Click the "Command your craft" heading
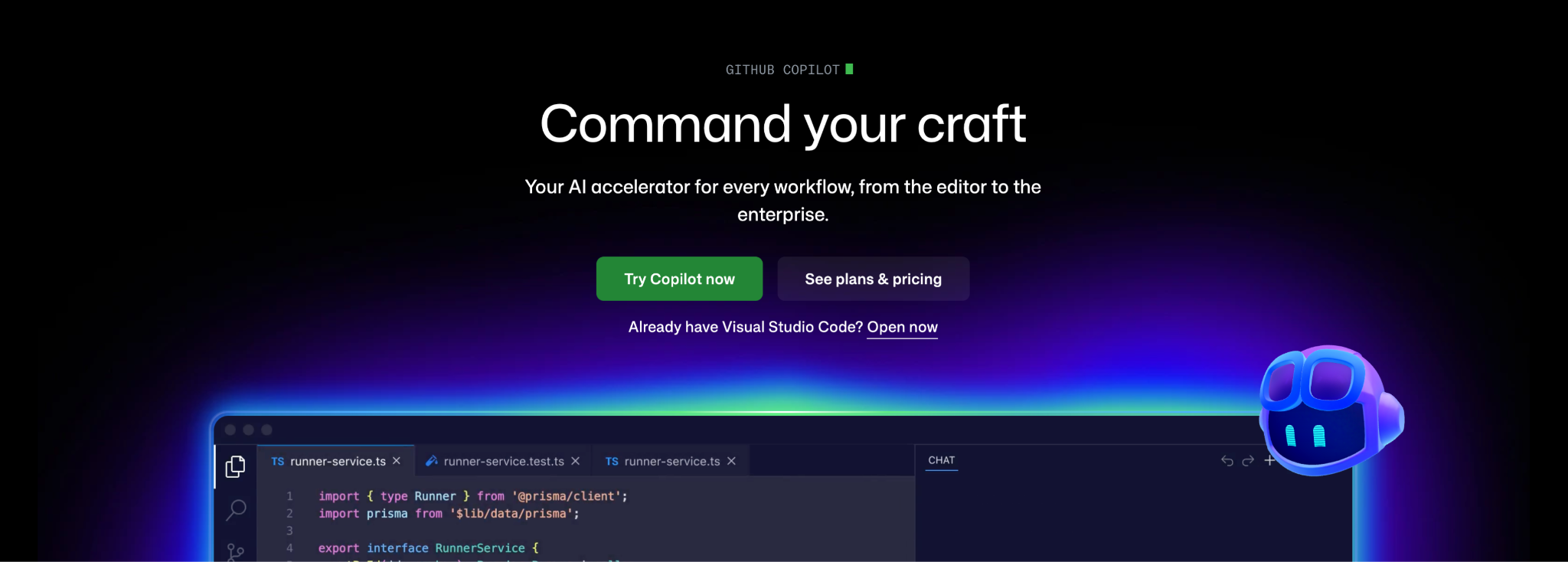This screenshot has width=1568, height=562. (x=782, y=124)
